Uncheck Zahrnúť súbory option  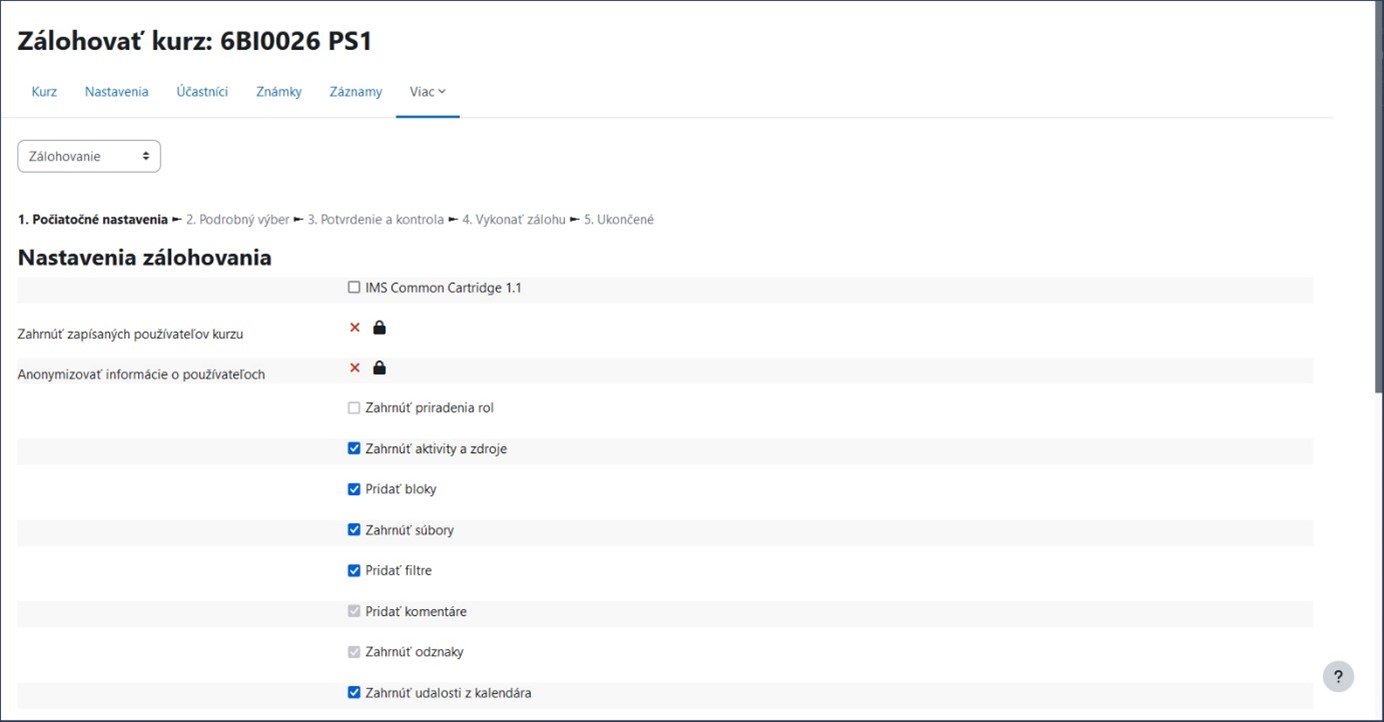pyautogui.click(x=354, y=530)
